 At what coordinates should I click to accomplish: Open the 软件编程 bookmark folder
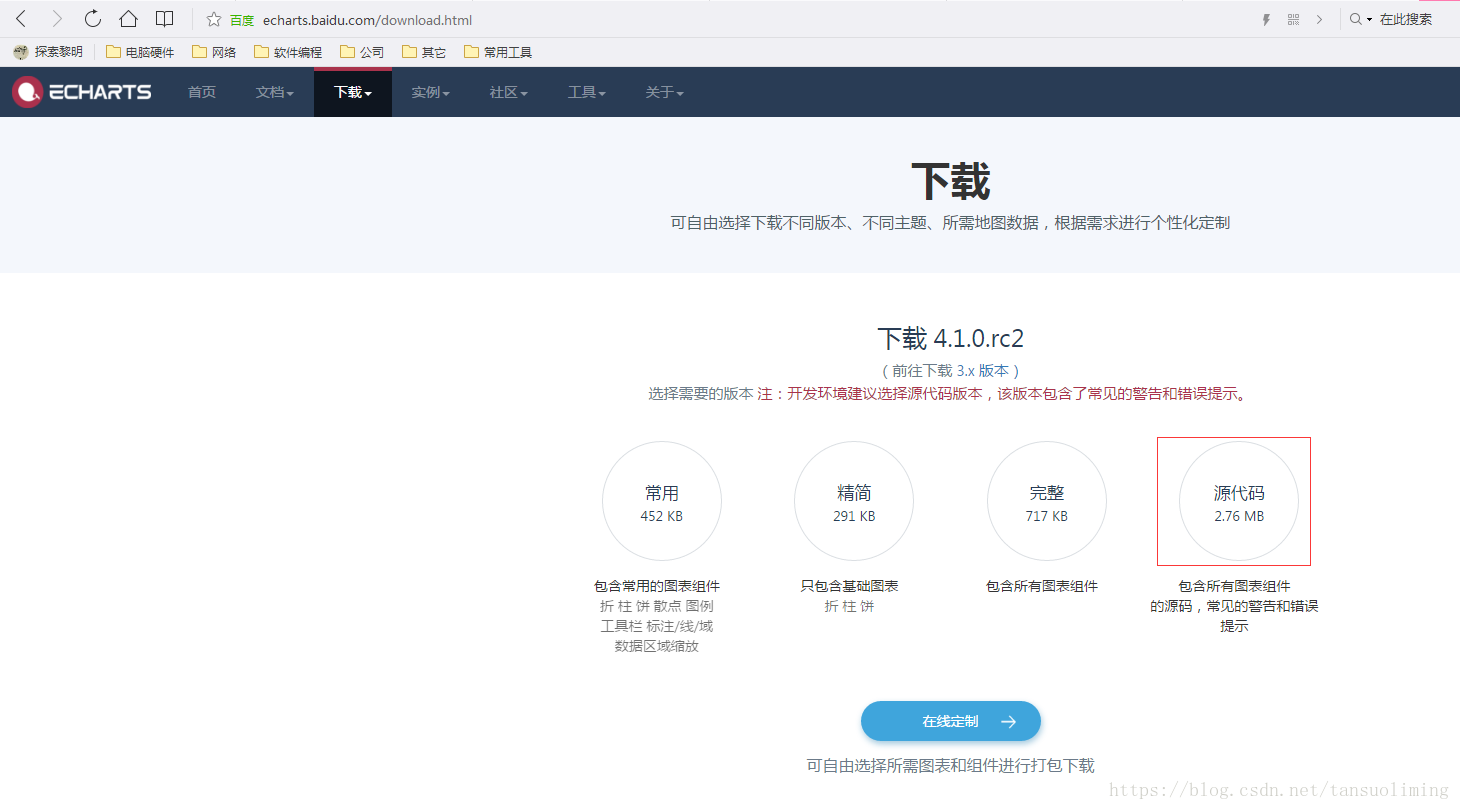point(288,52)
